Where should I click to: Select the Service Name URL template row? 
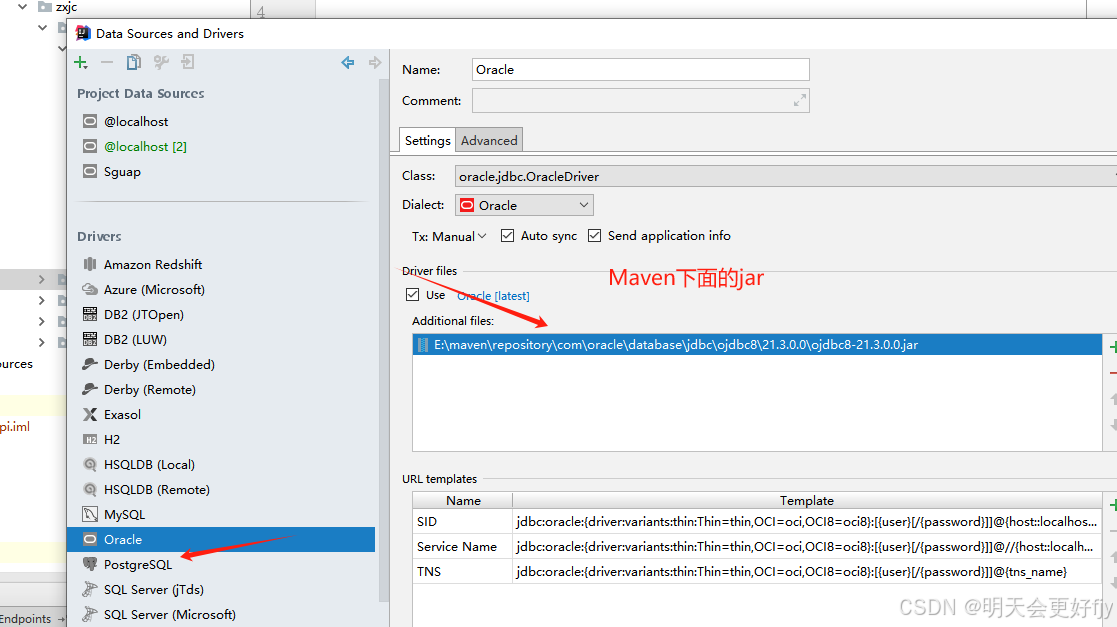(757, 546)
